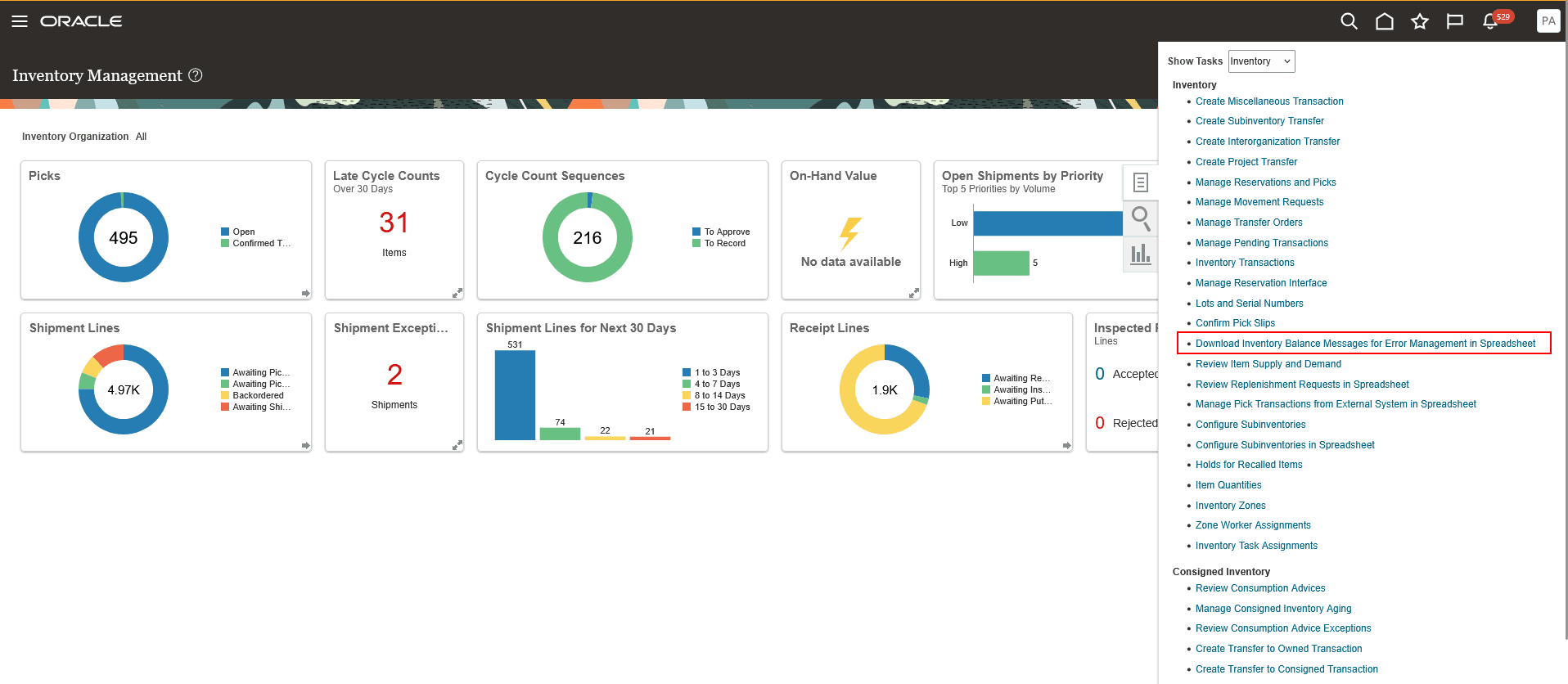Open Holds for Recalled Items

pos(1249,465)
